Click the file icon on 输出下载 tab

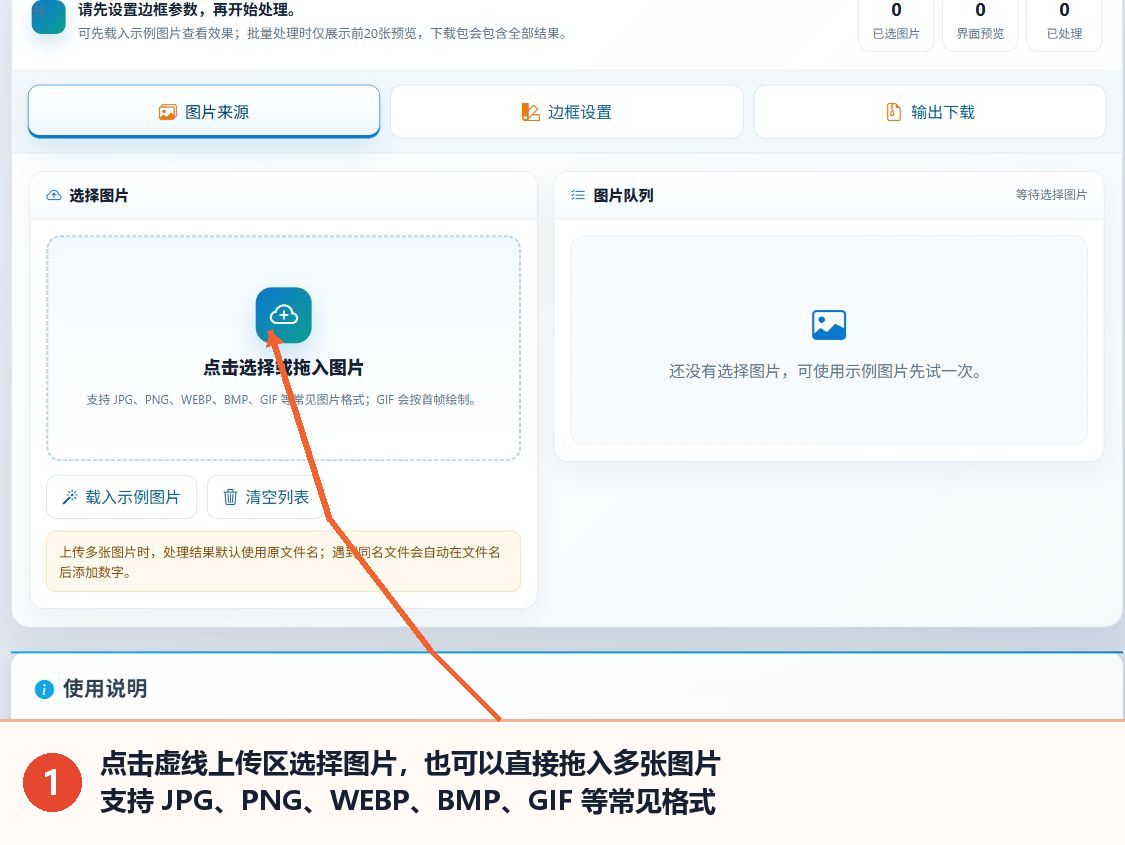pyautogui.click(x=893, y=112)
